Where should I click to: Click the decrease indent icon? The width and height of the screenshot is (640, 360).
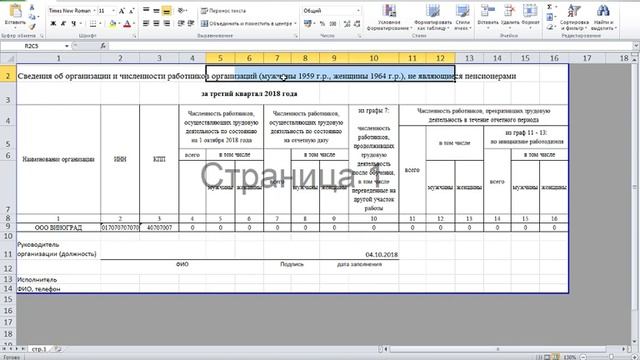[181, 24]
